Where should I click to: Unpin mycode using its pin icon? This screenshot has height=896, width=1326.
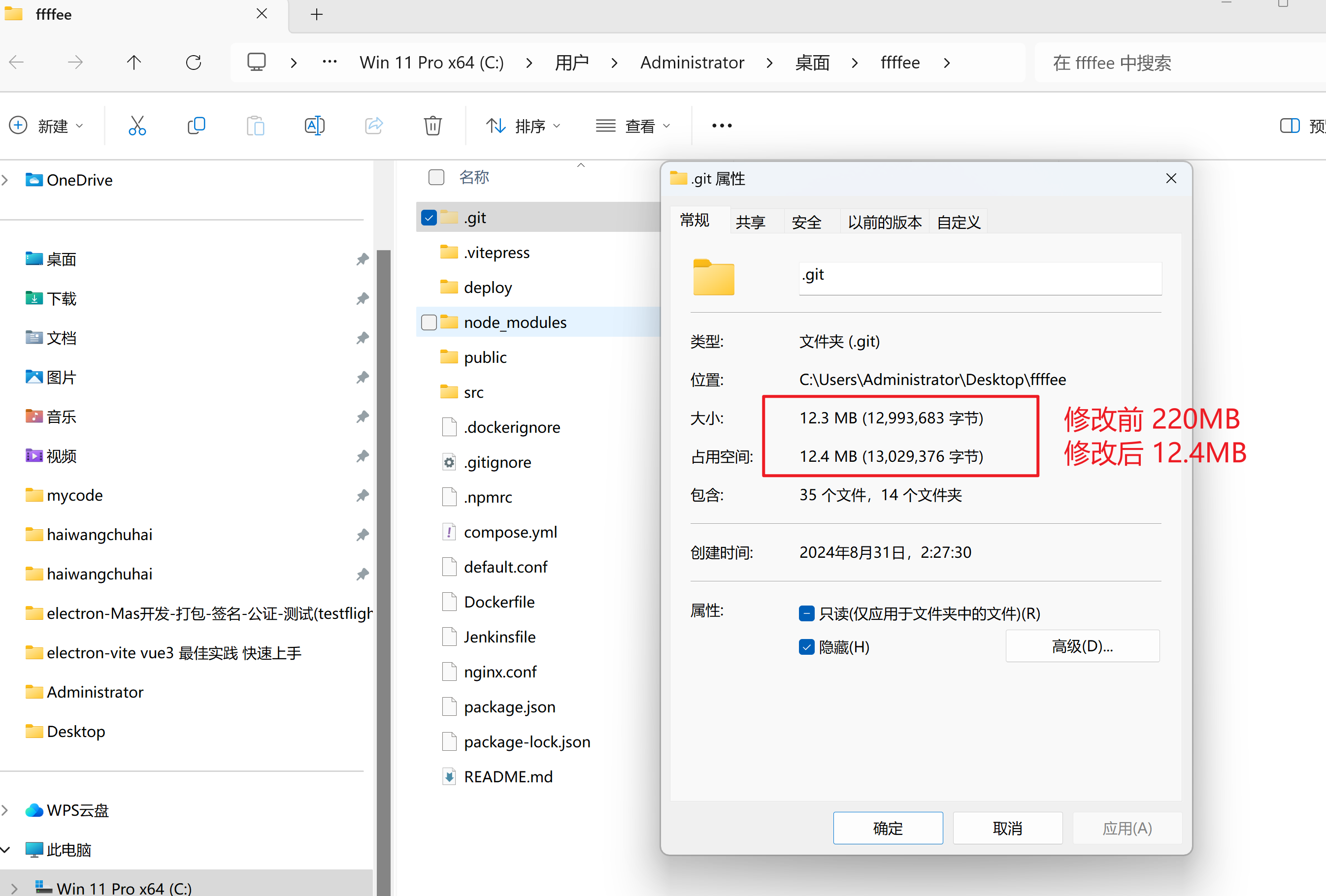(x=363, y=495)
